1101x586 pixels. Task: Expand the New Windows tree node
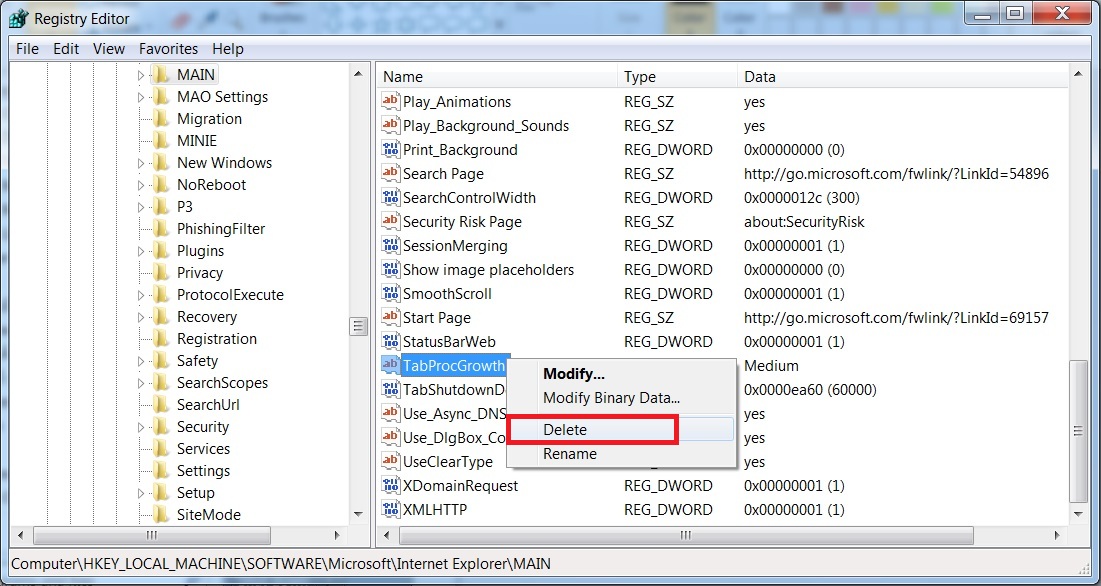pyautogui.click(x=141, y=163)
